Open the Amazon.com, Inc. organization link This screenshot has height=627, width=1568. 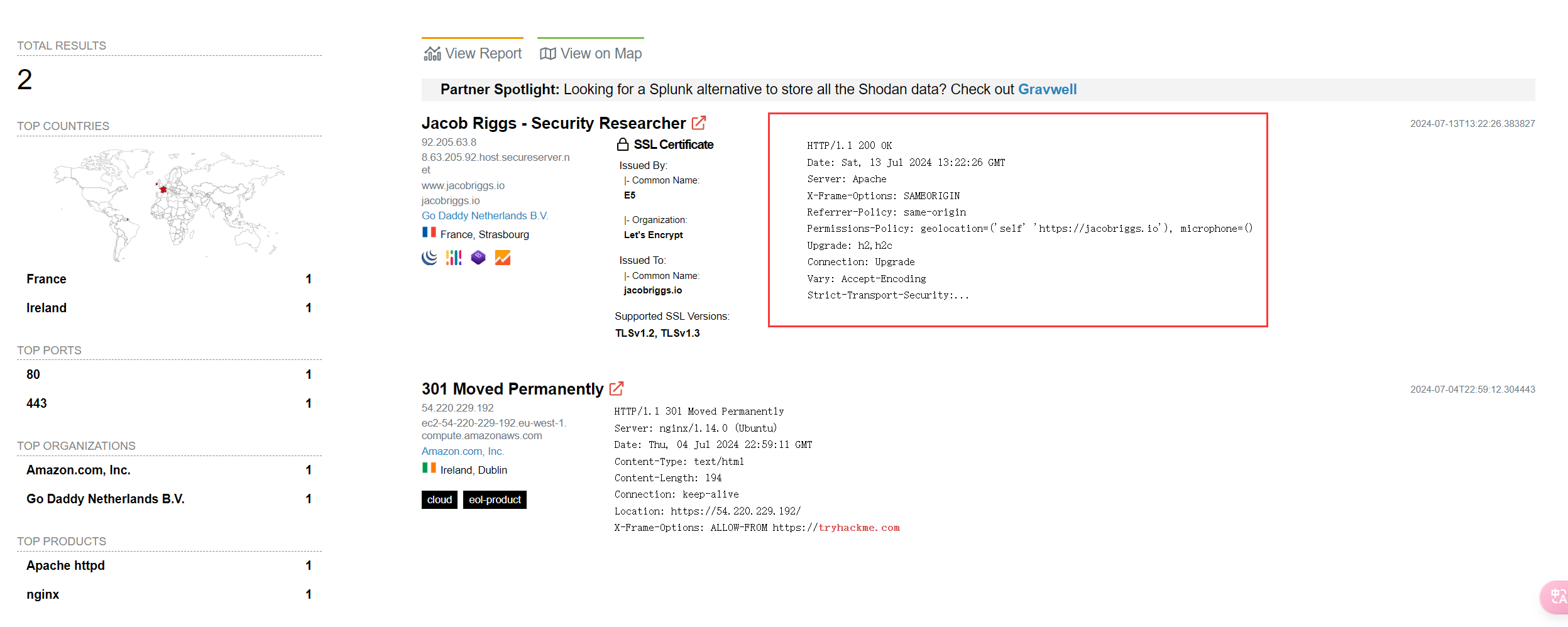click(x=463, y=451)
